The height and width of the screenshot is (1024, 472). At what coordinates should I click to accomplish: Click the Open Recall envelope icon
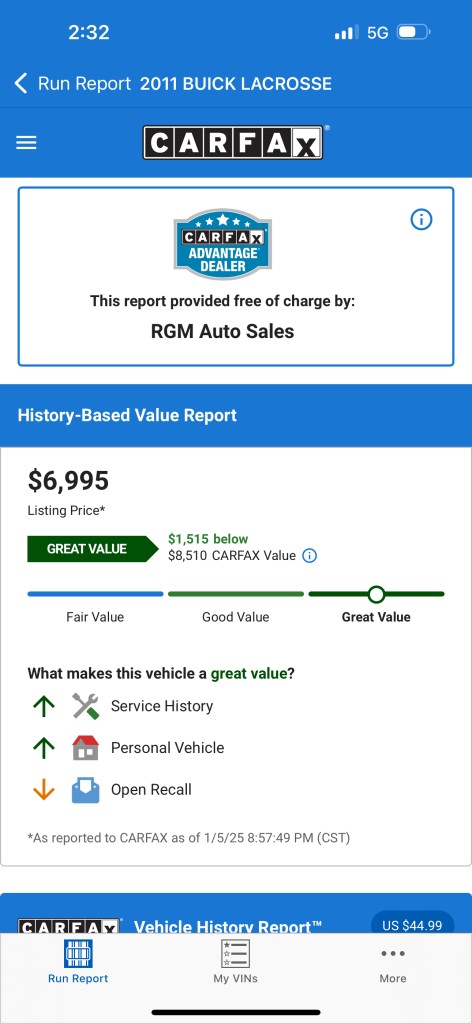(86, 790)
